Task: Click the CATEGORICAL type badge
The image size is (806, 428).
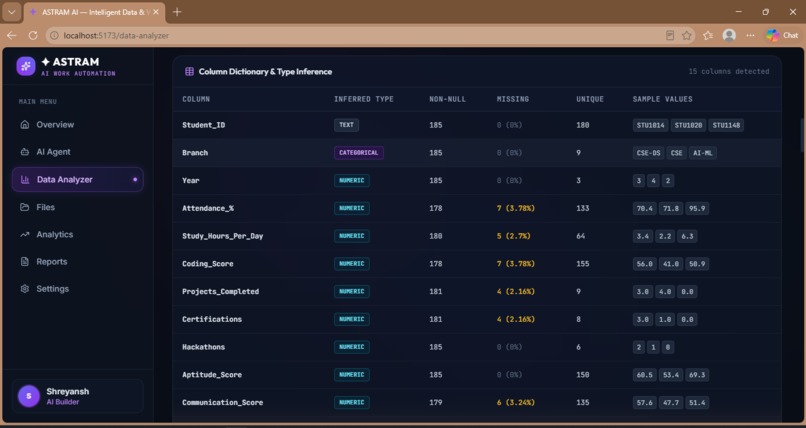Action: pos(359,153)
